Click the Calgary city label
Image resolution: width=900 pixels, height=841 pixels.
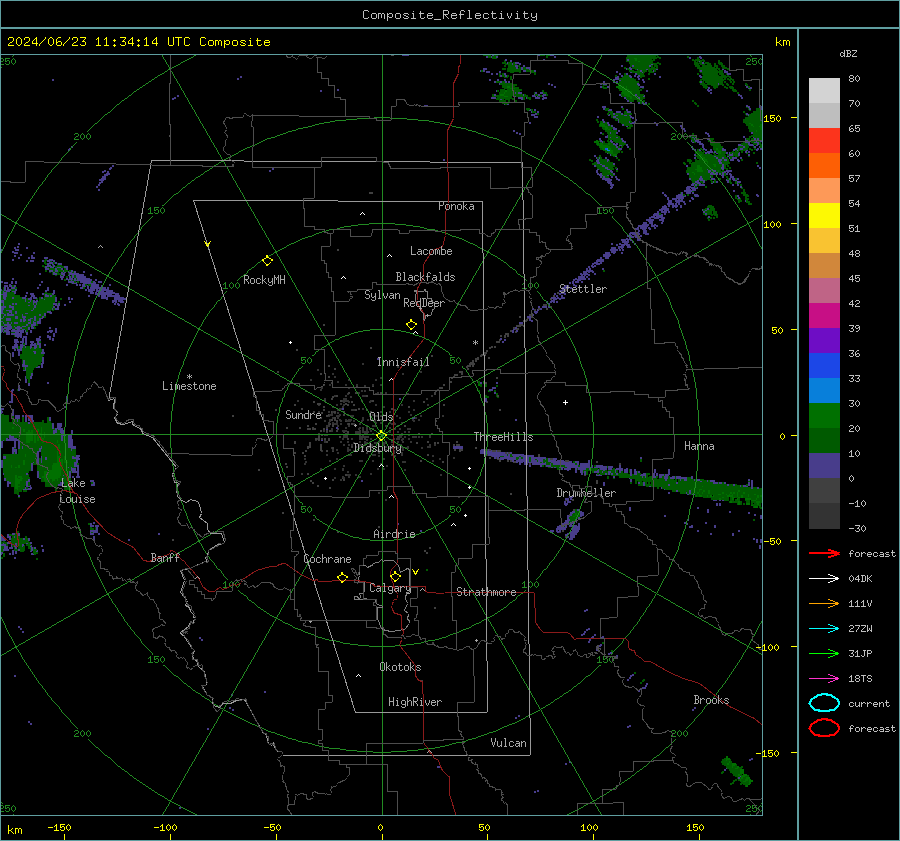pos(390,588)
